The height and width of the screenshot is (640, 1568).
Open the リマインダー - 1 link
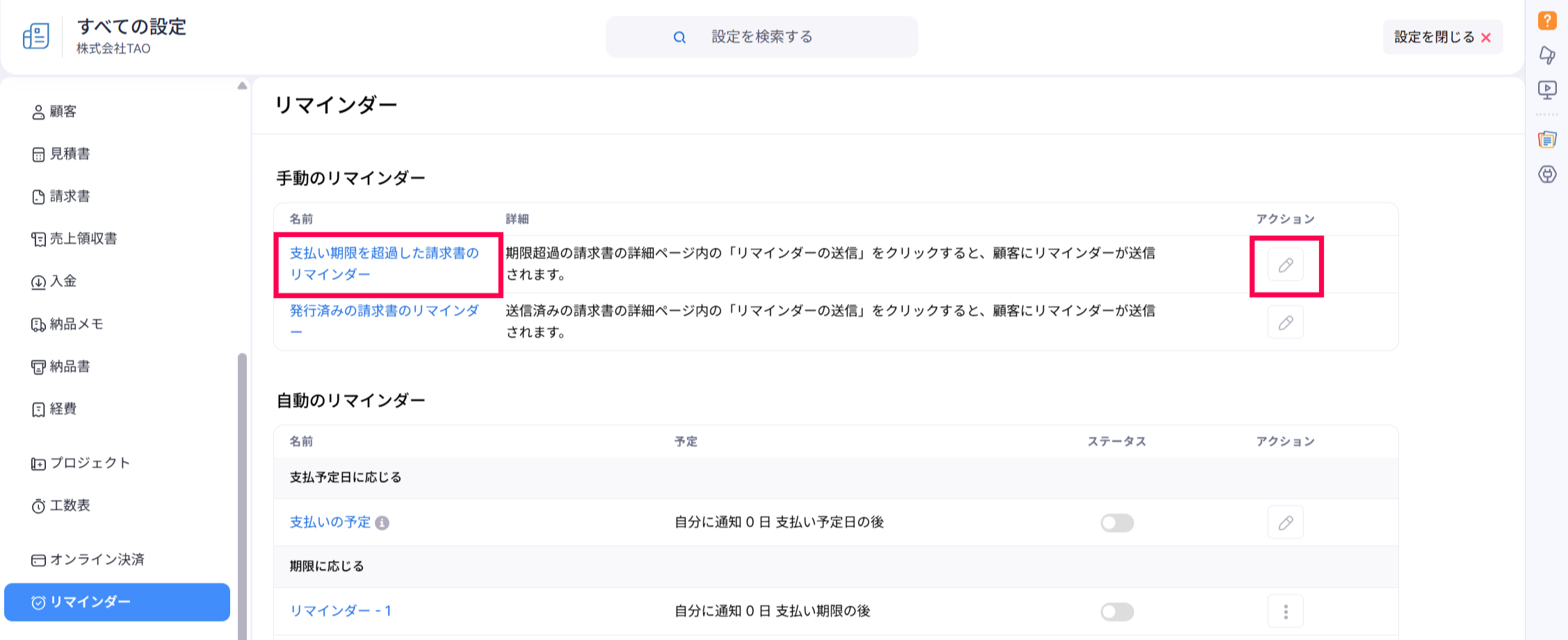tap(340, 611)
